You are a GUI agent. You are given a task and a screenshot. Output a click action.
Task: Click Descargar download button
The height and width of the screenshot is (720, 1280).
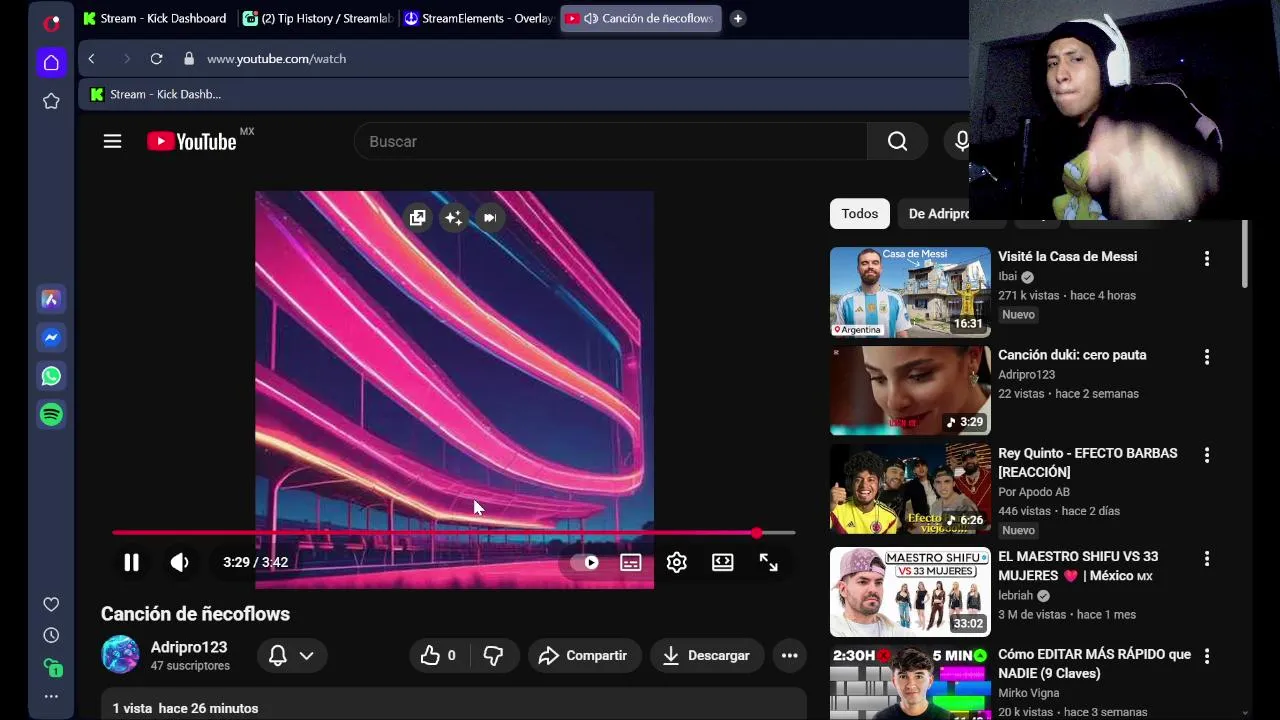tap(707, 656)
